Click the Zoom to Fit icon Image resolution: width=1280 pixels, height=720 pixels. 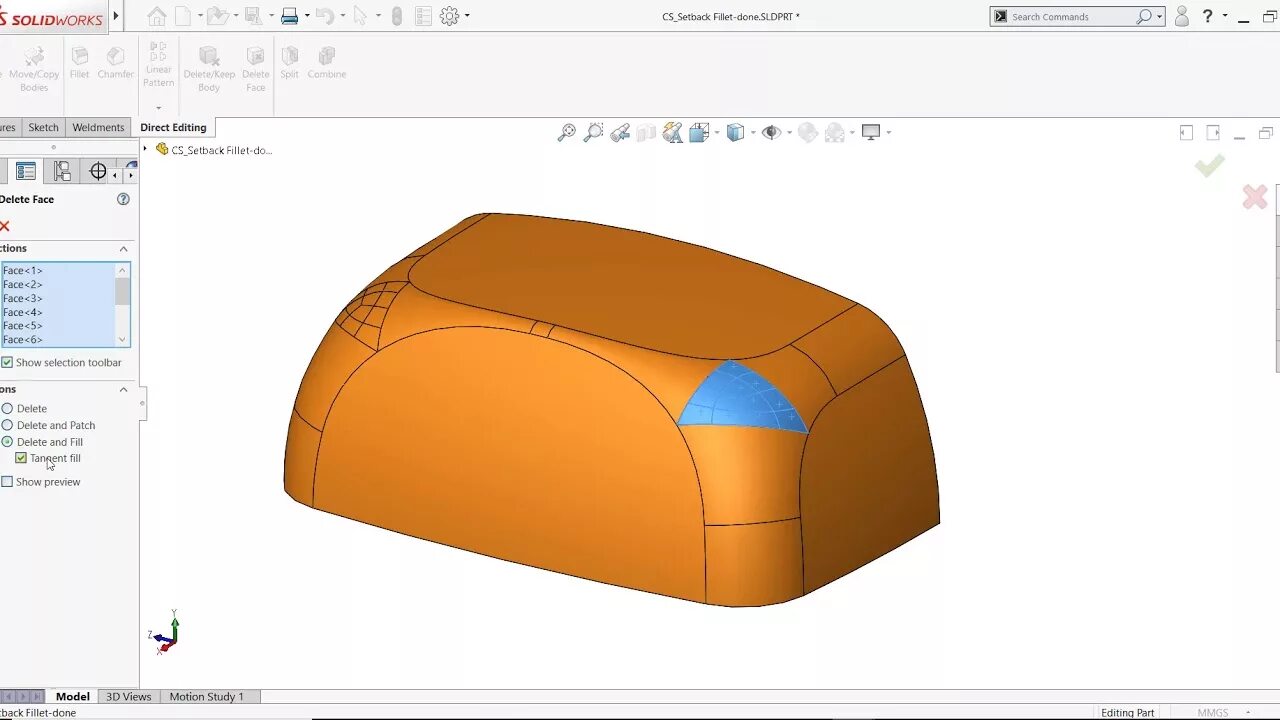[566, 131]
